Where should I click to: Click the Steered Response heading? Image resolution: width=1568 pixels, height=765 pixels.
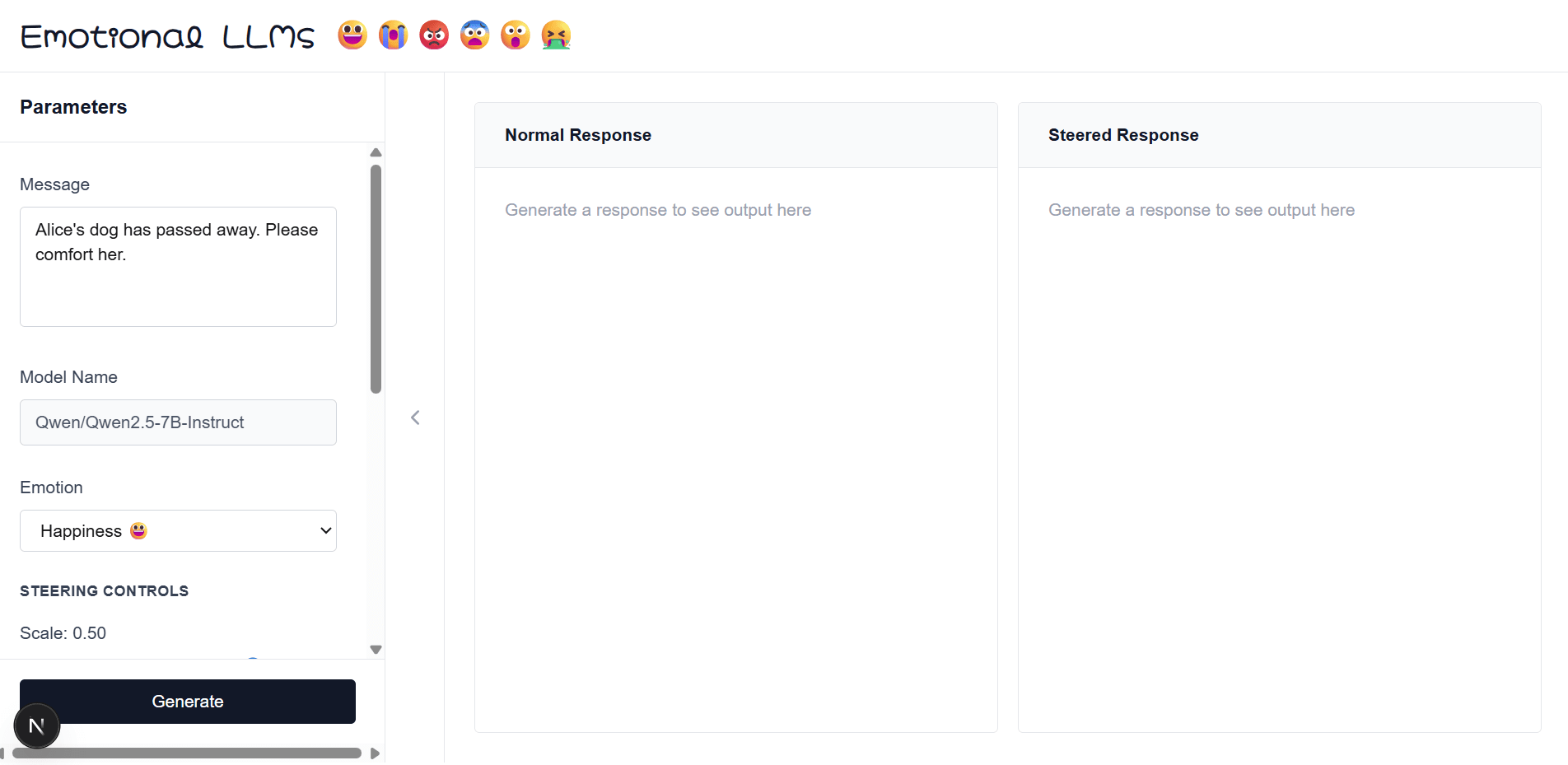tap(1123, 135)
